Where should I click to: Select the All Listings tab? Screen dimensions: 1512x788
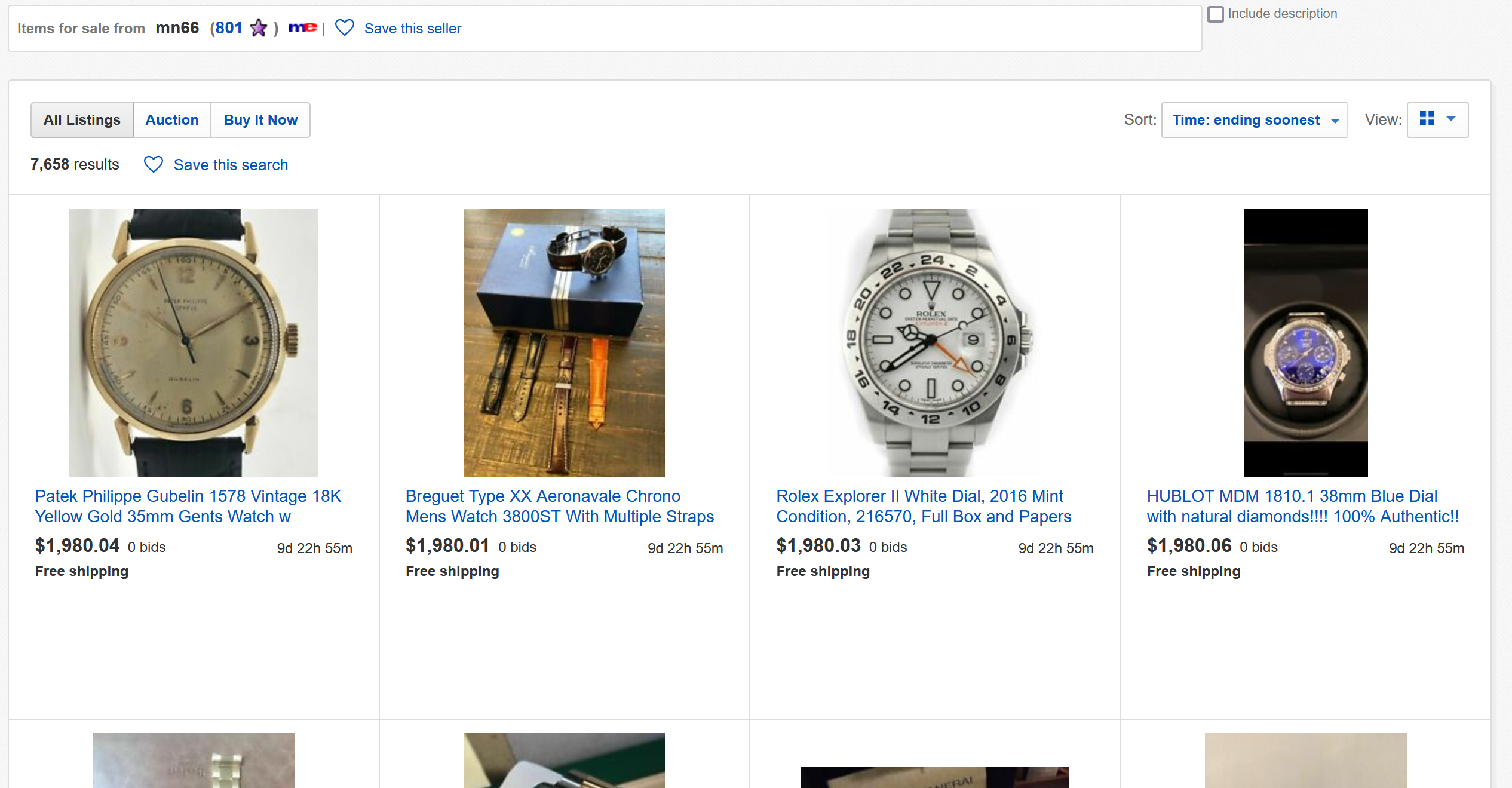82,120
